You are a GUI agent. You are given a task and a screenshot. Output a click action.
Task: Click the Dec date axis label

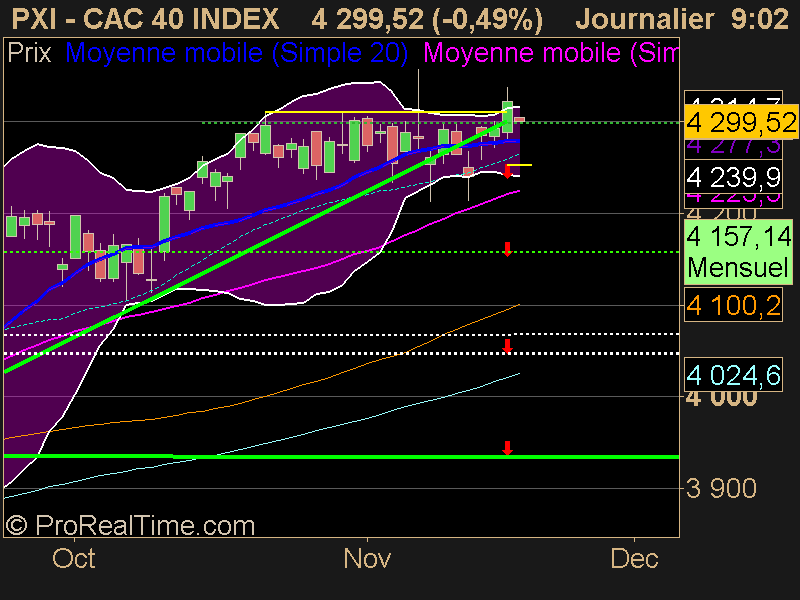[x=634, y=559]
